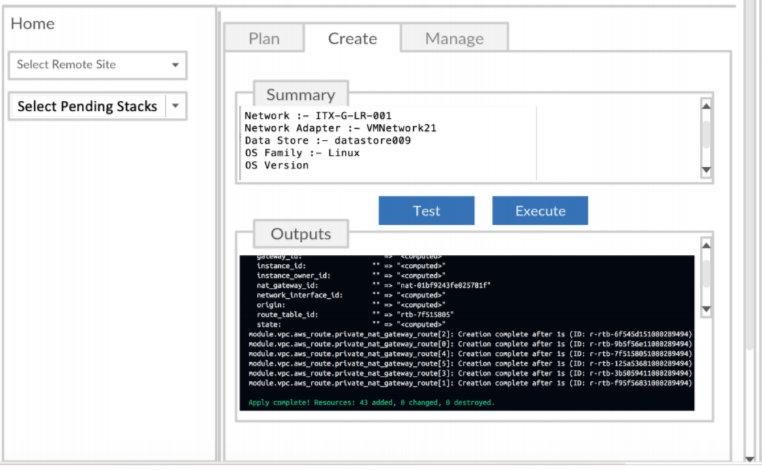The height and width of the screenshot is (470, 762).
Task: Open the Select Remote Site dropdown
Action: 98,65
